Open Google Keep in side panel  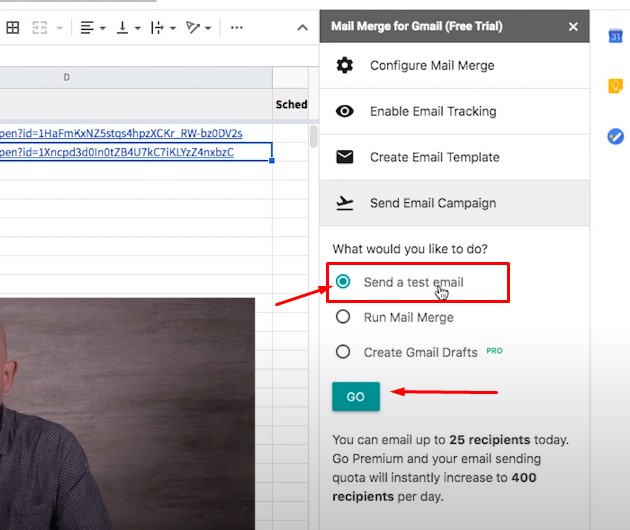point(615,86)
